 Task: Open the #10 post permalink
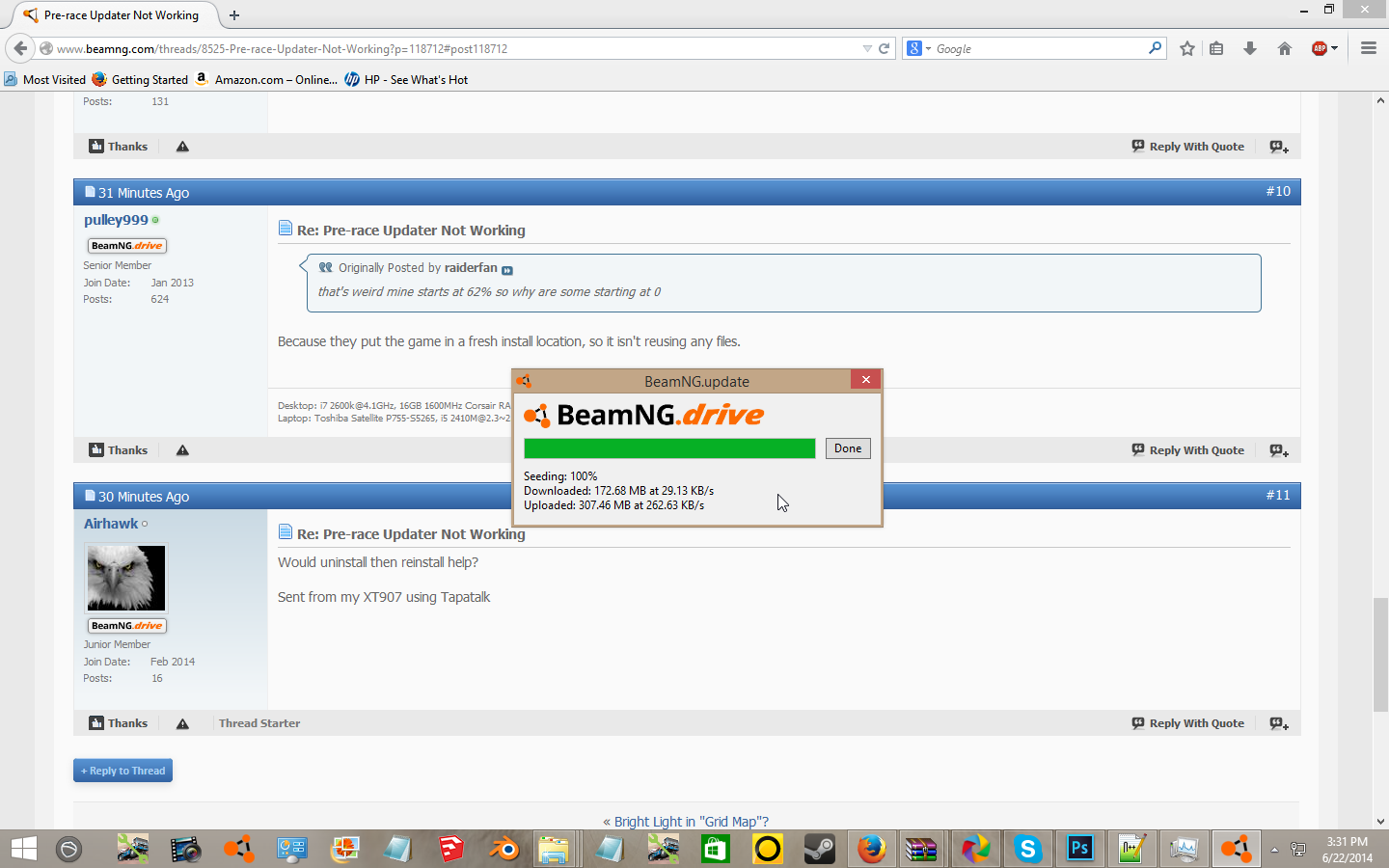point(1278,191)
